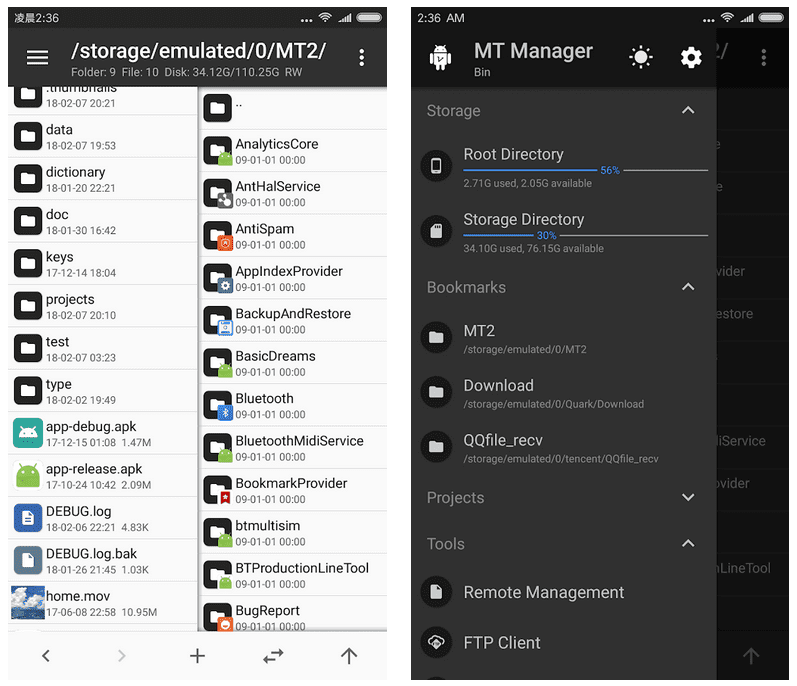Open the overflow menu beside the /storage/emulated/0/MT2/ path
The width and height of the screenshot is (797, 686).
361,57
